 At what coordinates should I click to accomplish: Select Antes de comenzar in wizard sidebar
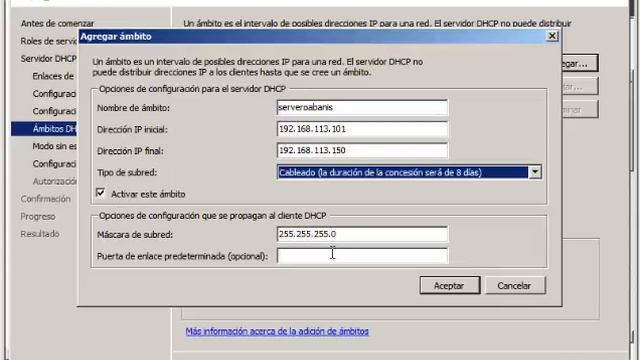(57, 23)
